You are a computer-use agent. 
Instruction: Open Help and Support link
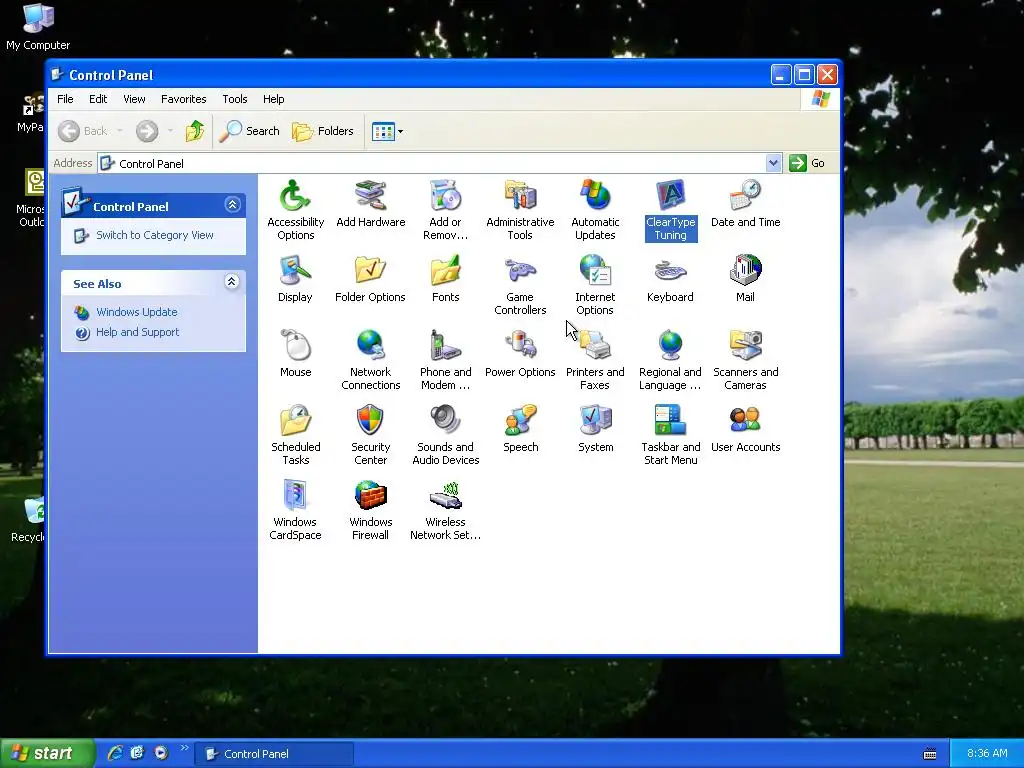(x=137, y=332)
